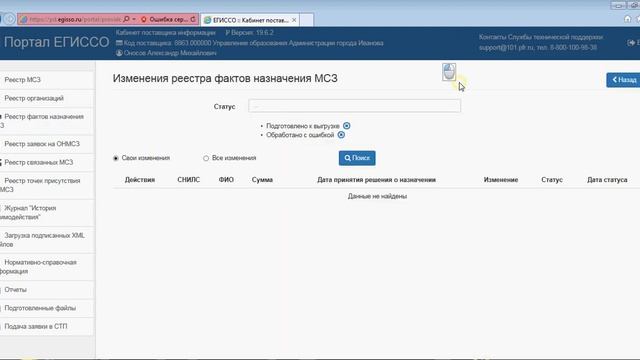Select the Свои изменения radio button
Image resolution: width=640 pixels, height=360 pixels.
coord(116,158)
